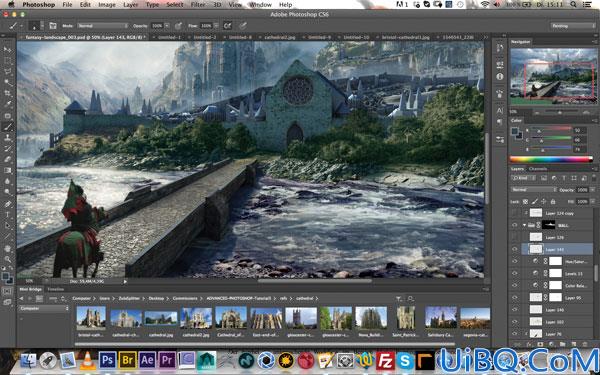Collapse the BALL layer group triangle
Viewport: 600px width, 375px height.
524,225
